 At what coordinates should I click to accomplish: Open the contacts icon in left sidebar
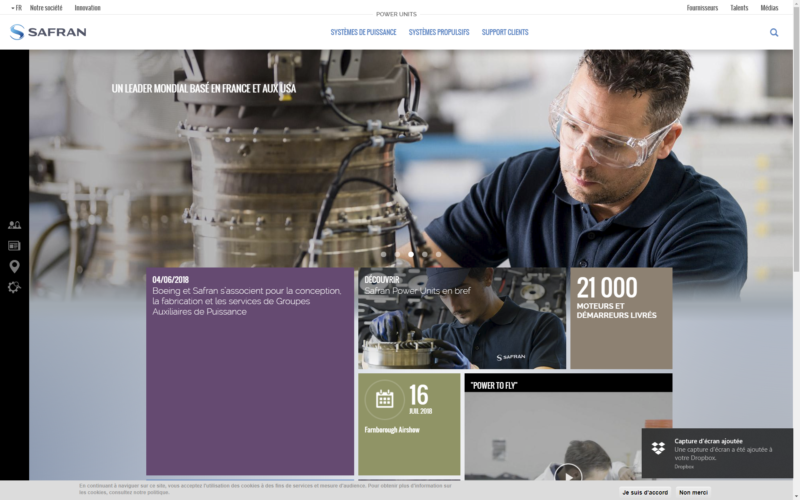[x=14, y=226]
